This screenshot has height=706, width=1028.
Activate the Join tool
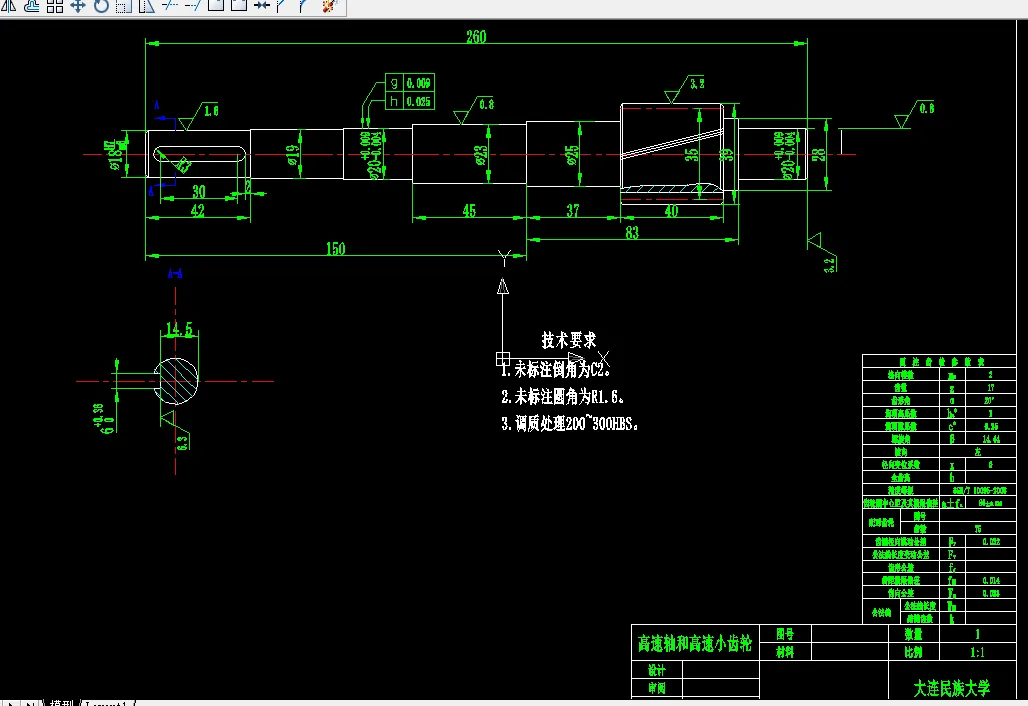pyautogui.click(x=262, y=6)
